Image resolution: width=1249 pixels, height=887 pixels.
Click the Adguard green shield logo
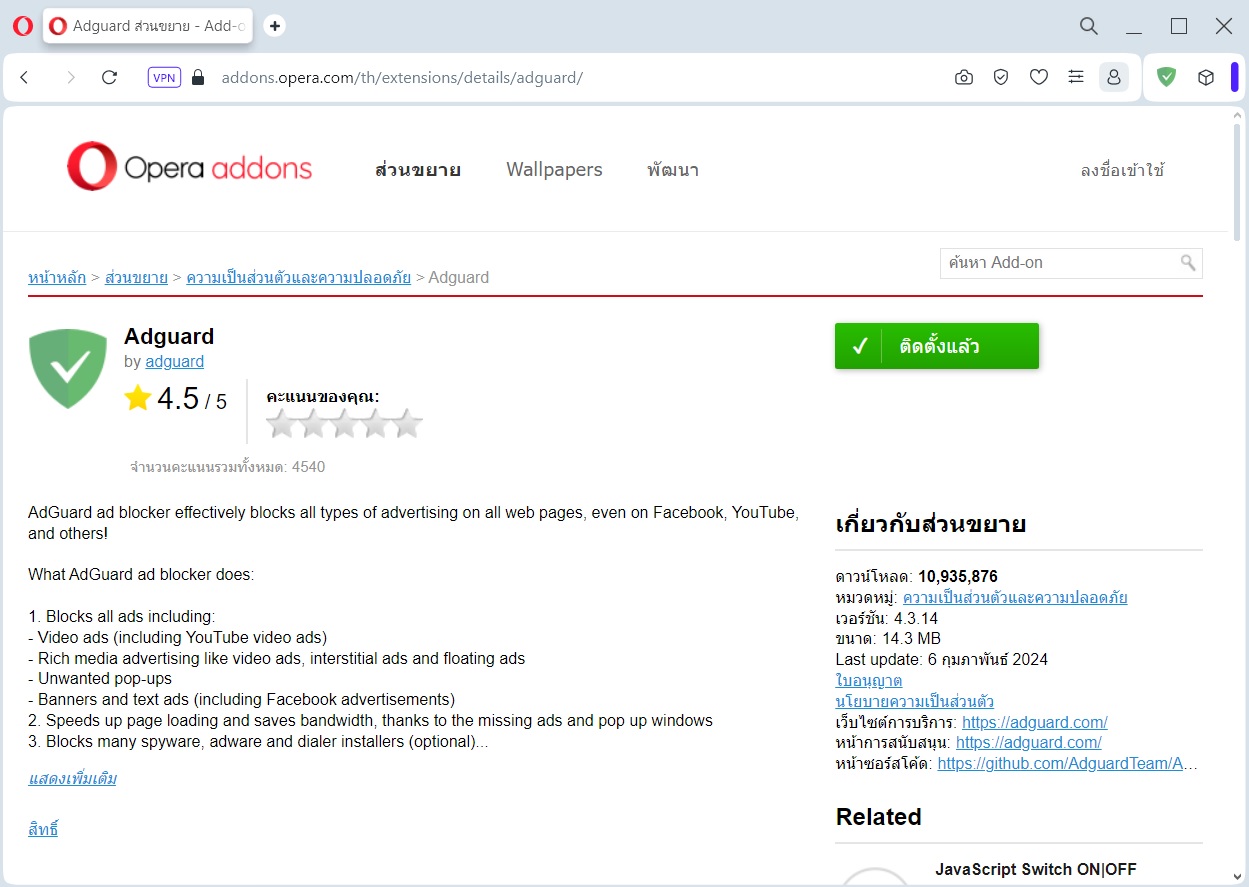[x=68, y=368]
